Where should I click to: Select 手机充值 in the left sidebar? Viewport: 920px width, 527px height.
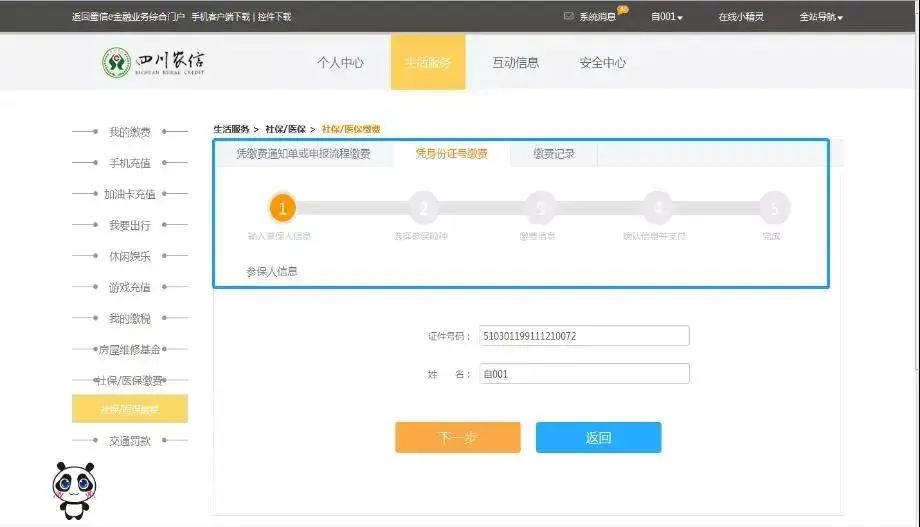(x=129, y=163)
